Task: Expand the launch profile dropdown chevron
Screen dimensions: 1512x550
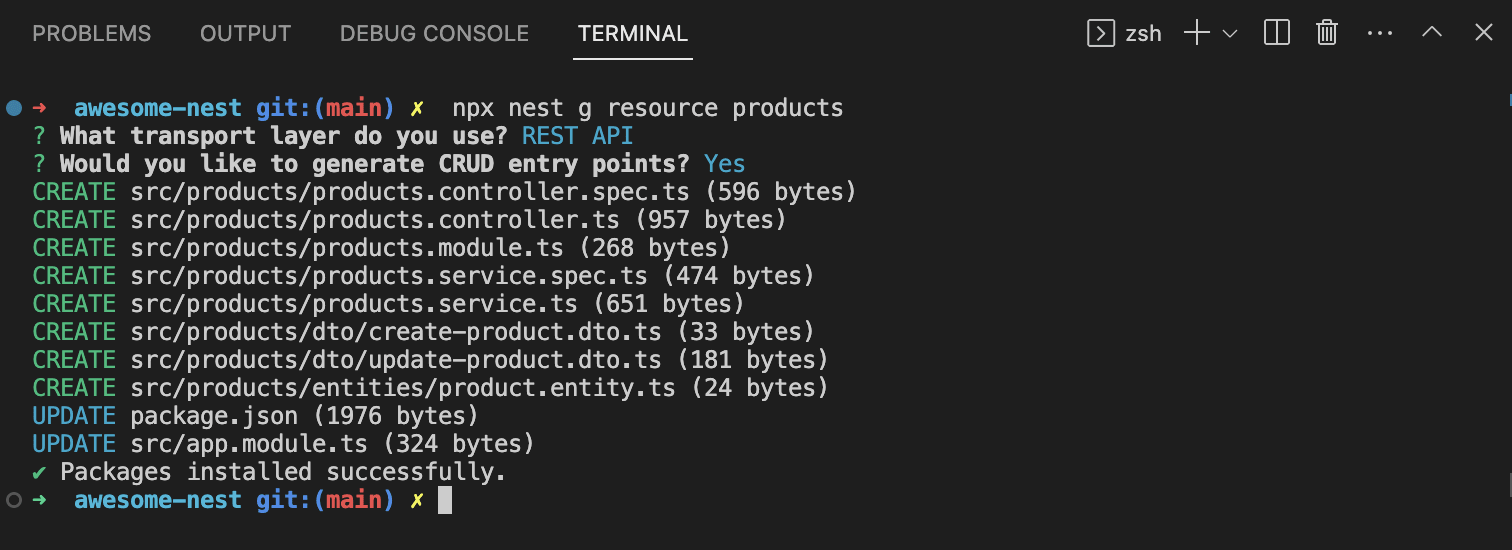Action: pos(1230,34)
